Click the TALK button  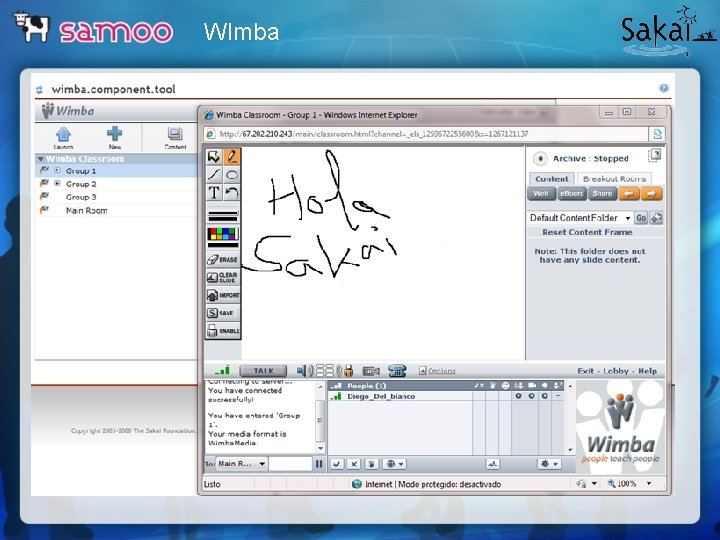point(264,371)
